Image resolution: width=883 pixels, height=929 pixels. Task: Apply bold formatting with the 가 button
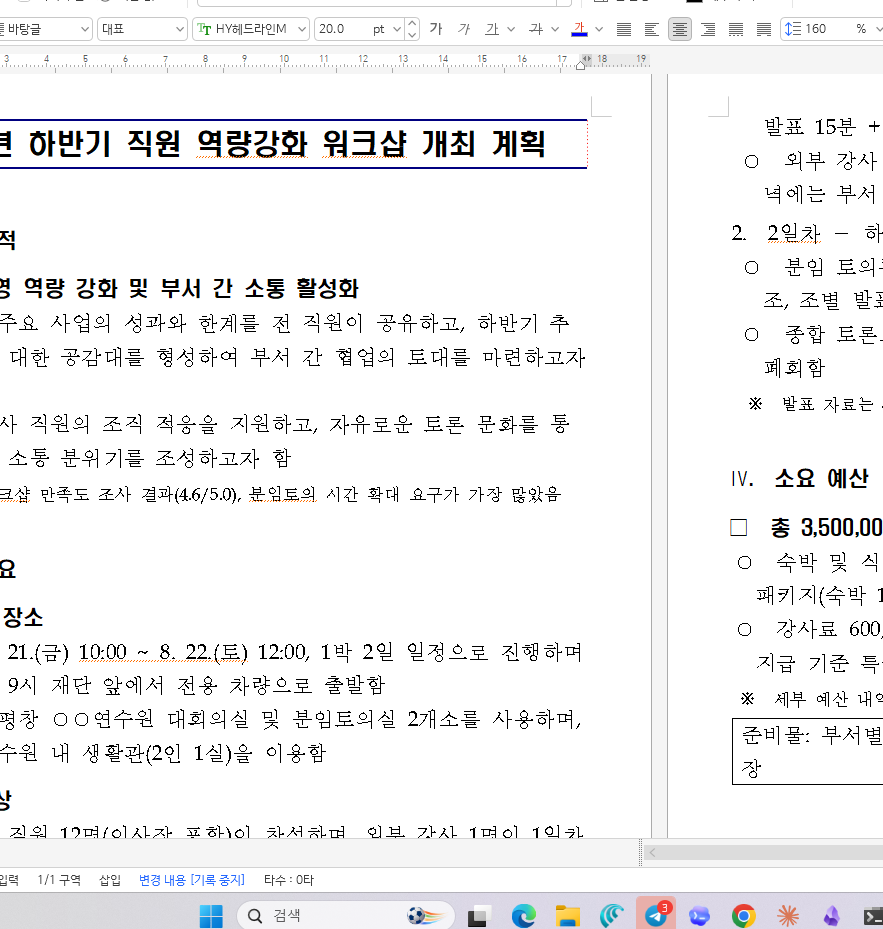click(x=436, y=28)
